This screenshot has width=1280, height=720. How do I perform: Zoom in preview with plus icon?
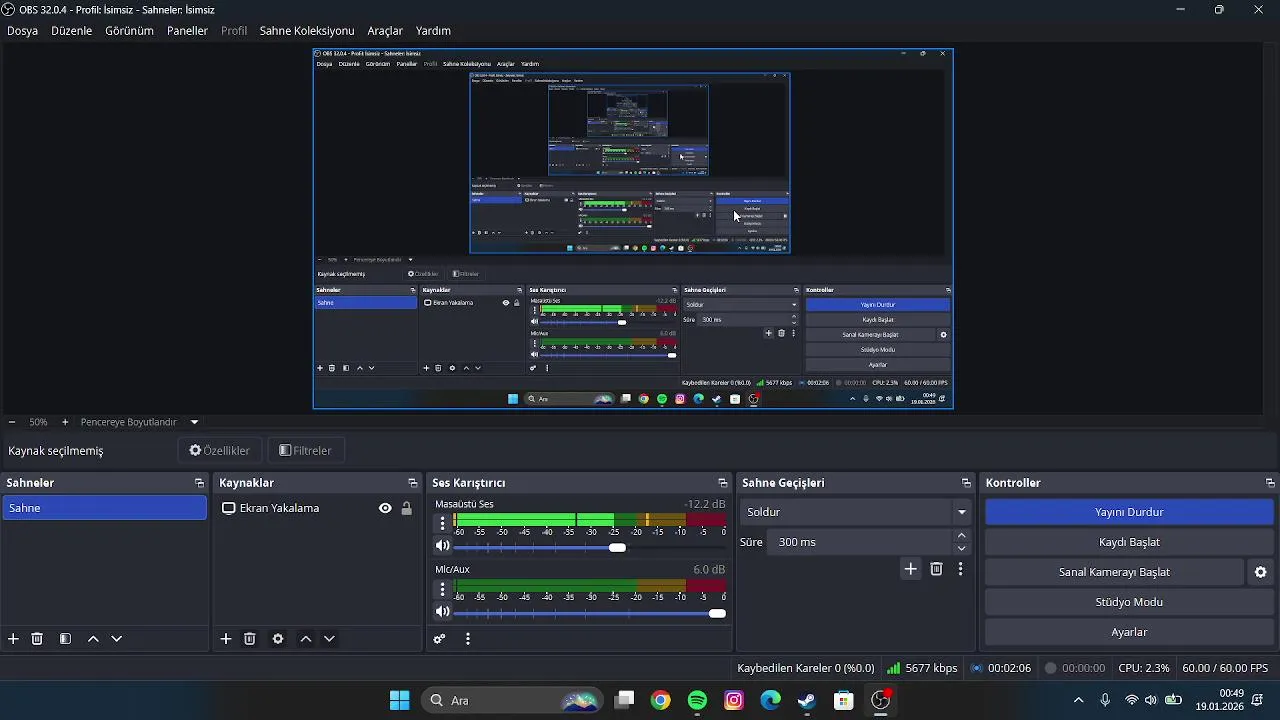click(x=65, y=422)
